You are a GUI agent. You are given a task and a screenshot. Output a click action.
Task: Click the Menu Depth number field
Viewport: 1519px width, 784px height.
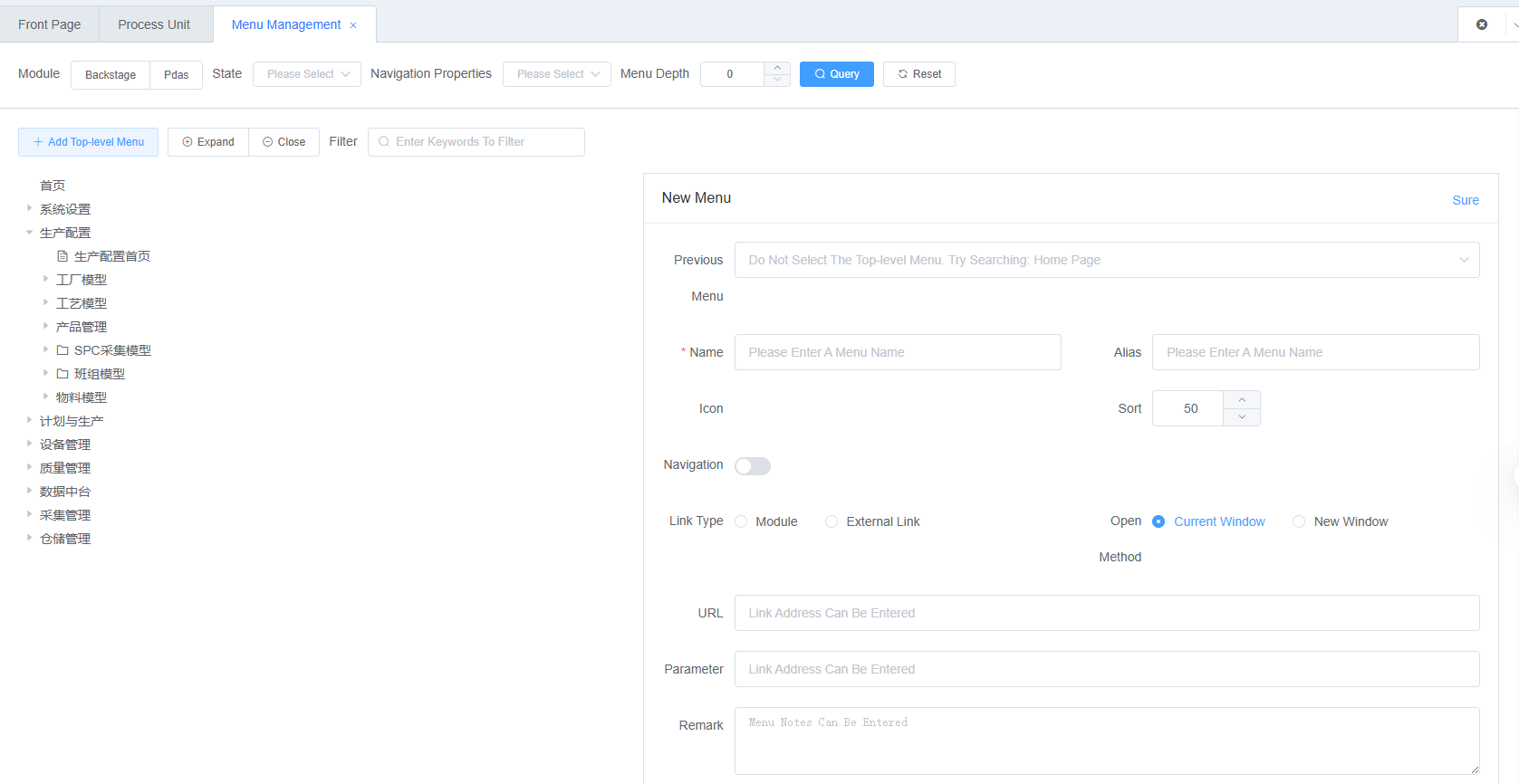[732, 74]
